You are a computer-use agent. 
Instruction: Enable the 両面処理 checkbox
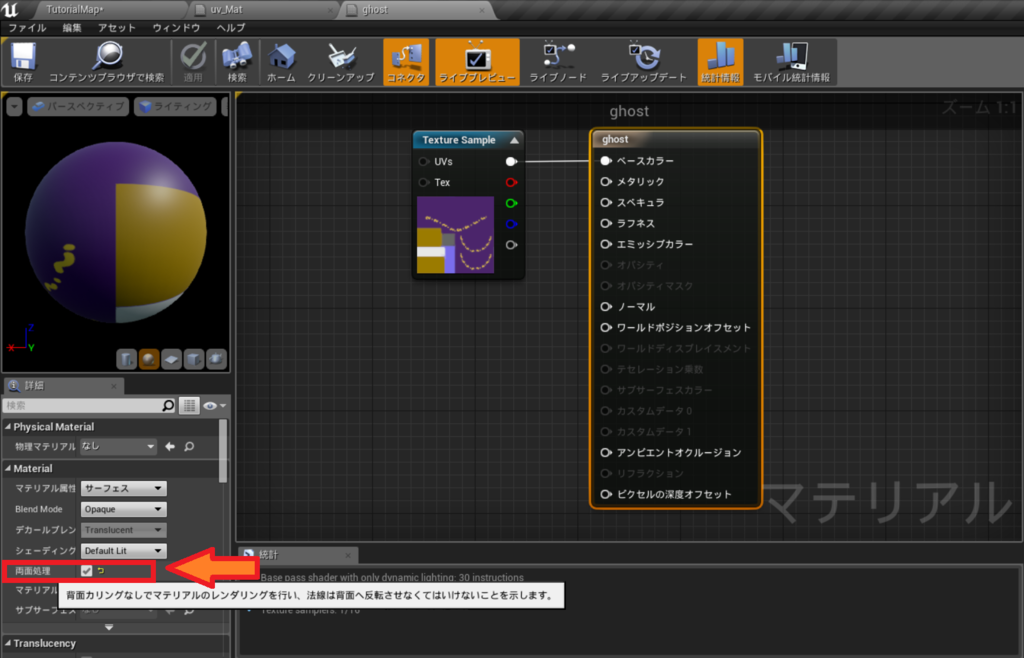click(x=85, y=571)
